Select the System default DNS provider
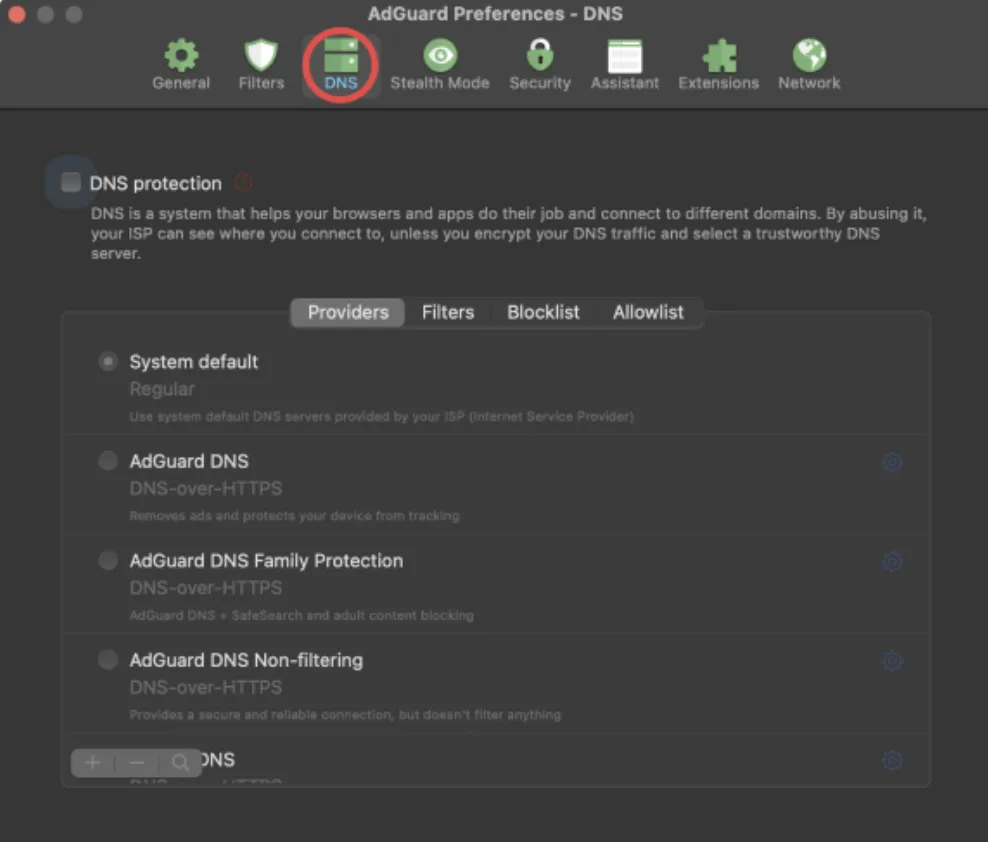988x842 pixels. (x=107, y=361)
